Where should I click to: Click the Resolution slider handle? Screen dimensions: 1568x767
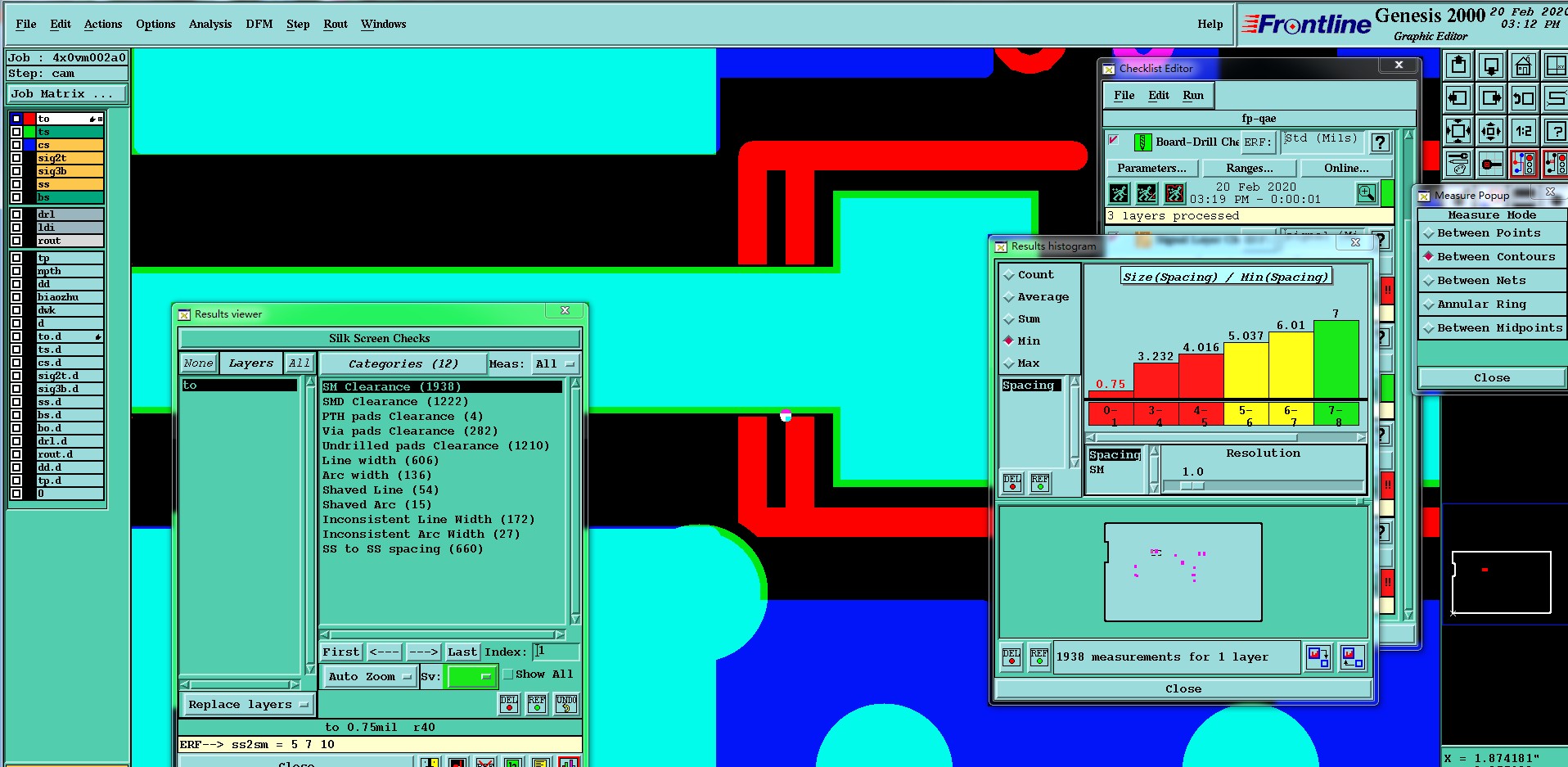(x=1192, y=485)
